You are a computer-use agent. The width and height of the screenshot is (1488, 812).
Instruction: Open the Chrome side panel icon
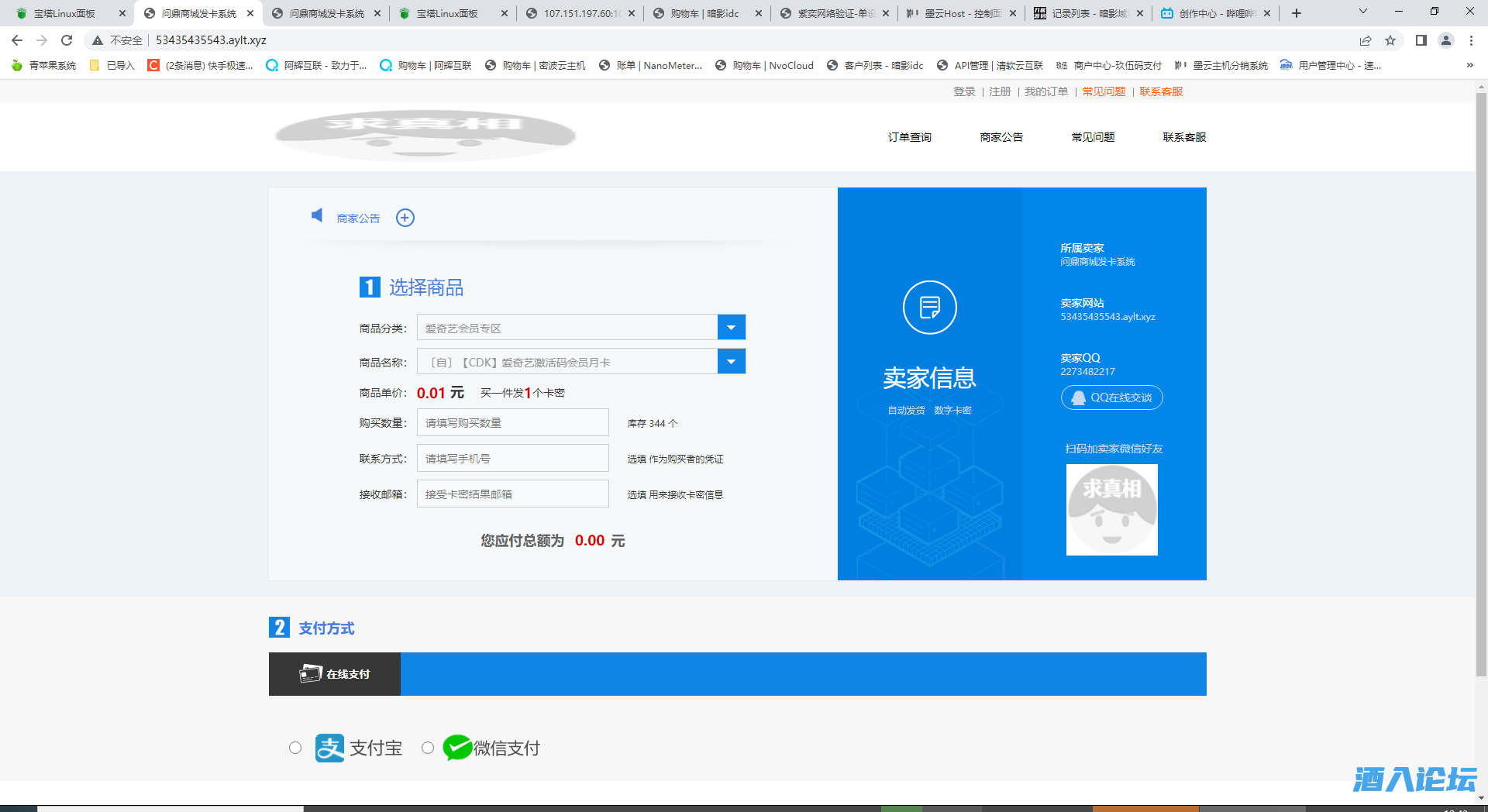[x=1421, y=40]
